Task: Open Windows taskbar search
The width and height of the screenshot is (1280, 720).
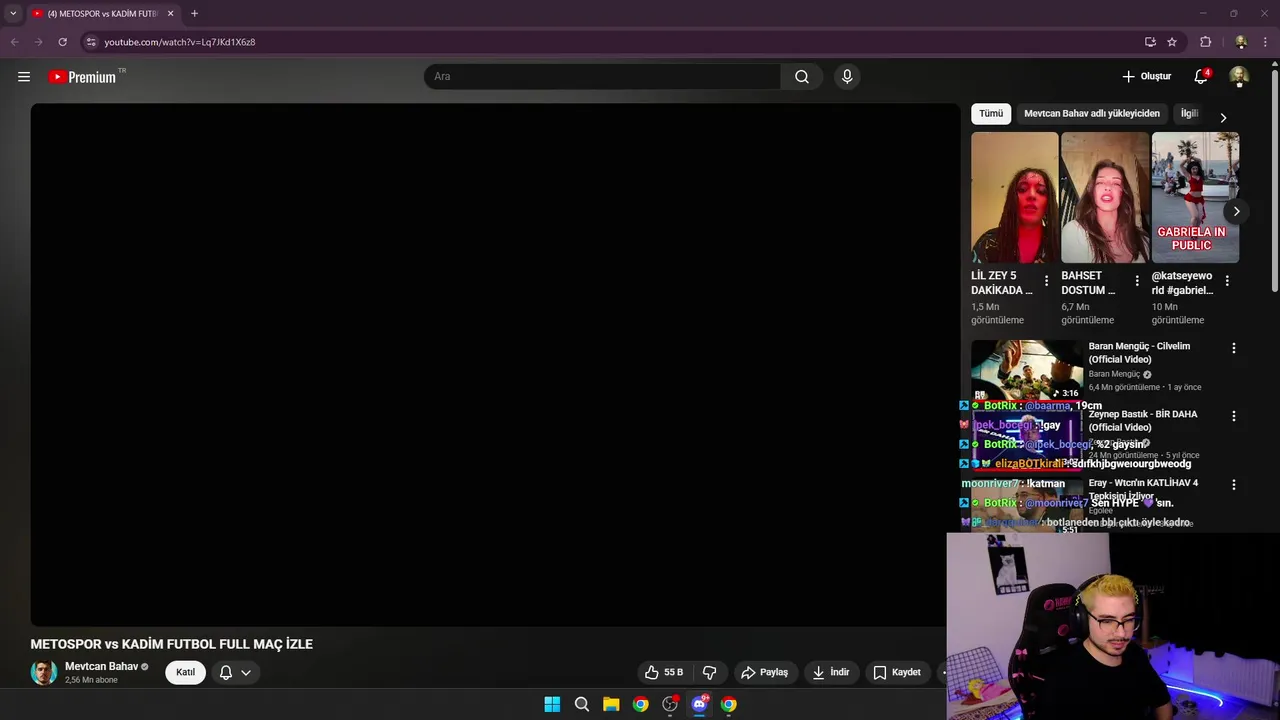Action: coord(581,704)
